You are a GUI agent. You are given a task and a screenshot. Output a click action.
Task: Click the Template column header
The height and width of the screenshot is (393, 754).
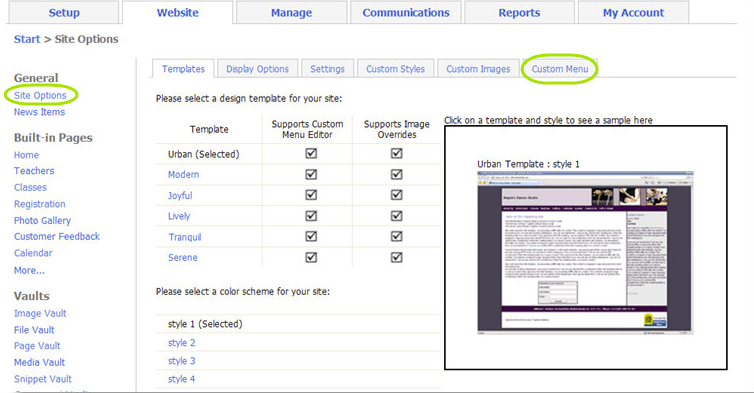click(x=209, y=129)
